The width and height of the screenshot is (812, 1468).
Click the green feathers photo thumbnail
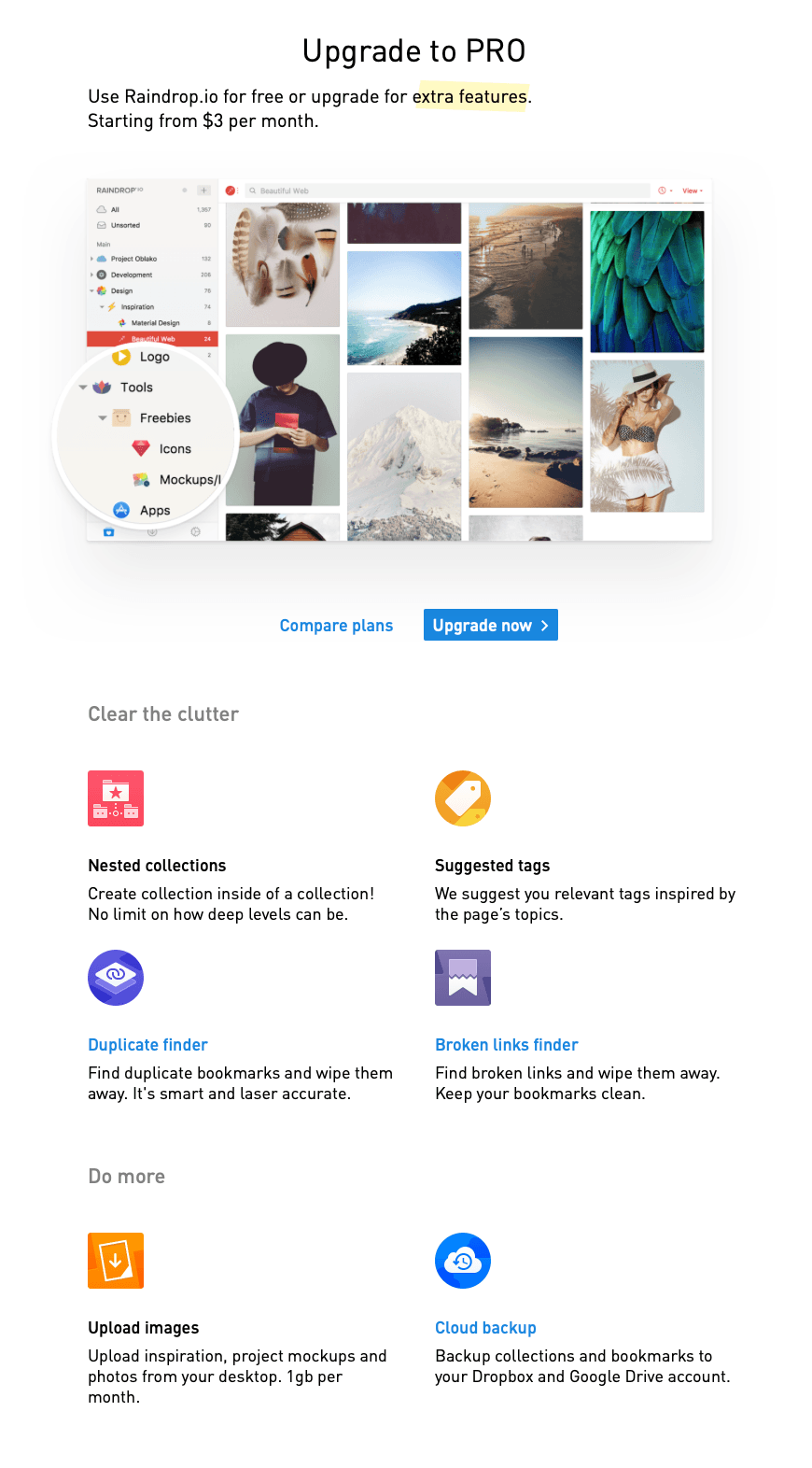(647, 281)
